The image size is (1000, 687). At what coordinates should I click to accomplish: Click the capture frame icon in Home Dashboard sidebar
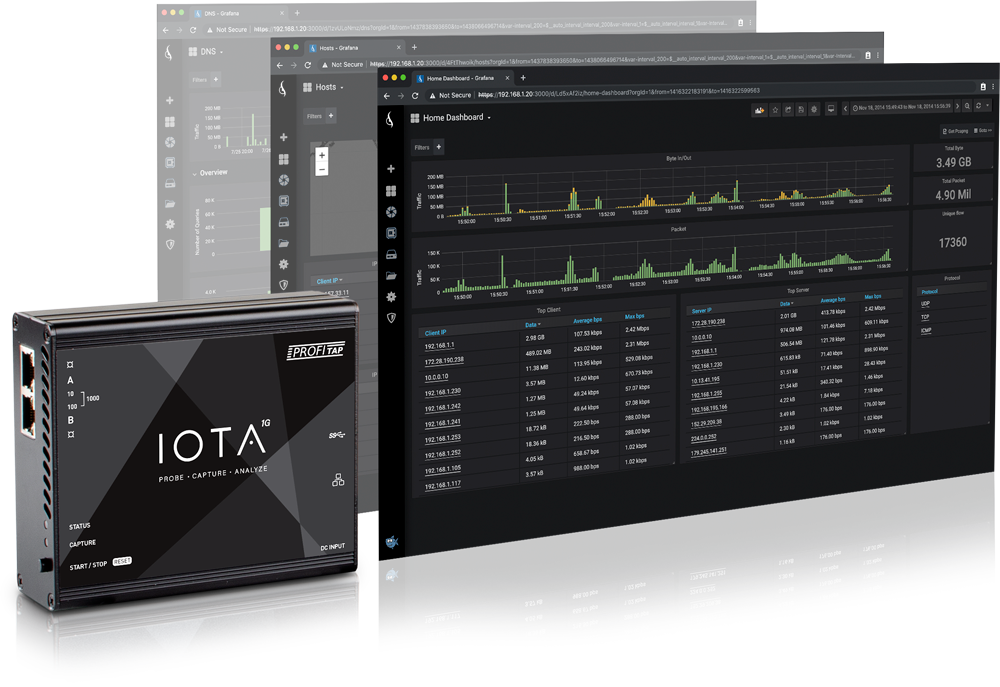click(391, 233)
